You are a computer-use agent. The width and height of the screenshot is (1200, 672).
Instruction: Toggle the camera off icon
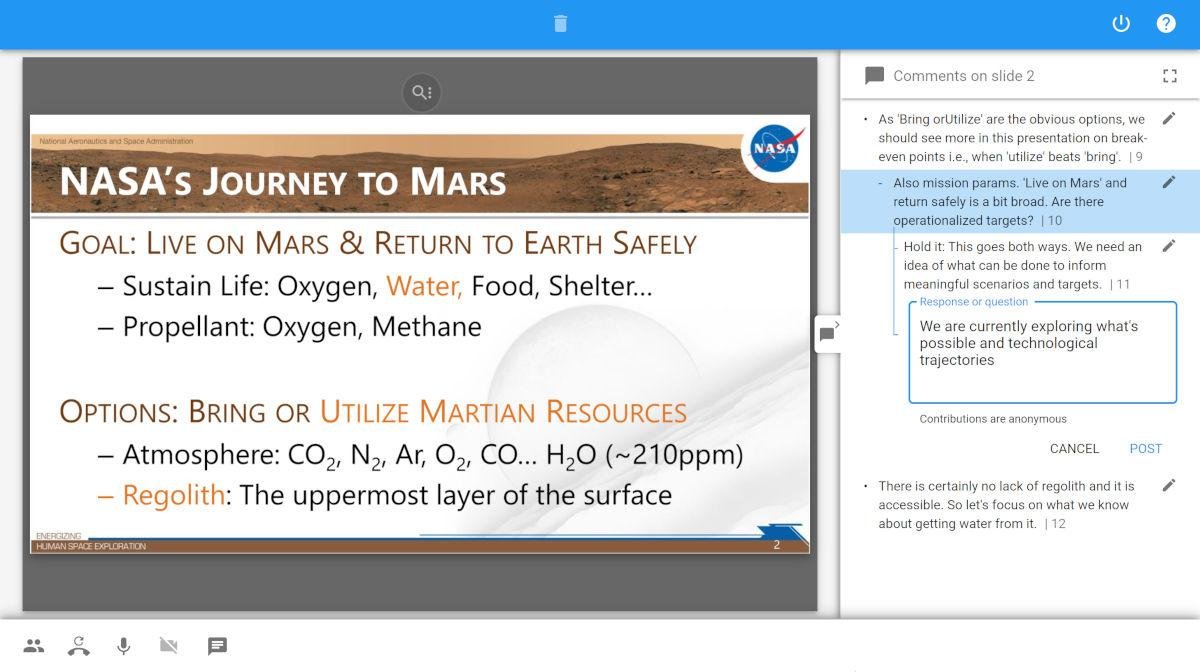pos(169,646)
